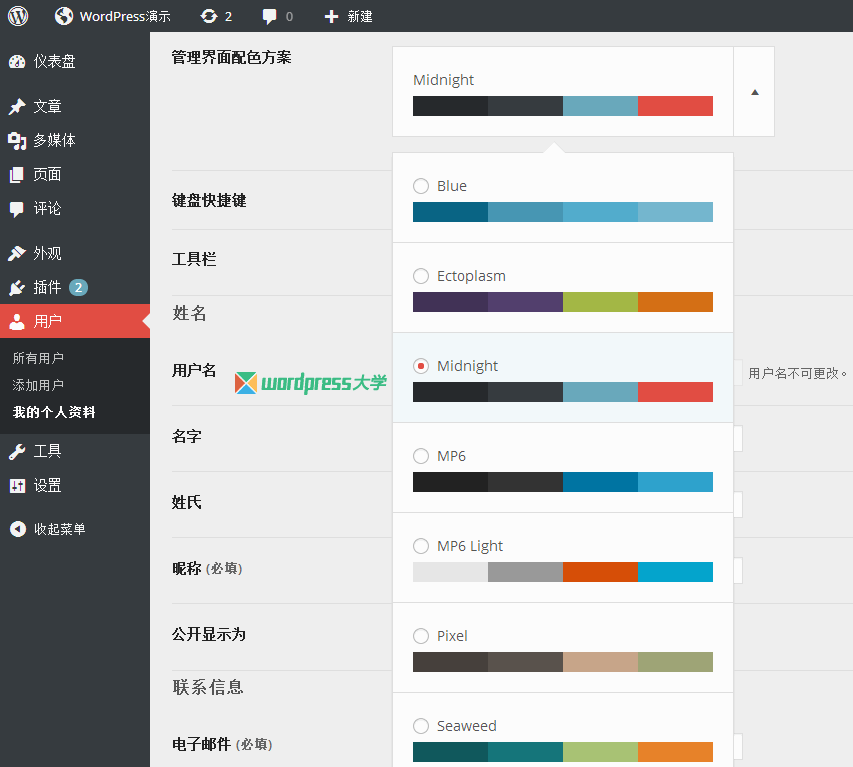Image resolution: width=853 pixels, height=767 pixels.
Task: Select the Ectoplasm color scheme radio
Action: tap(421, 276)
